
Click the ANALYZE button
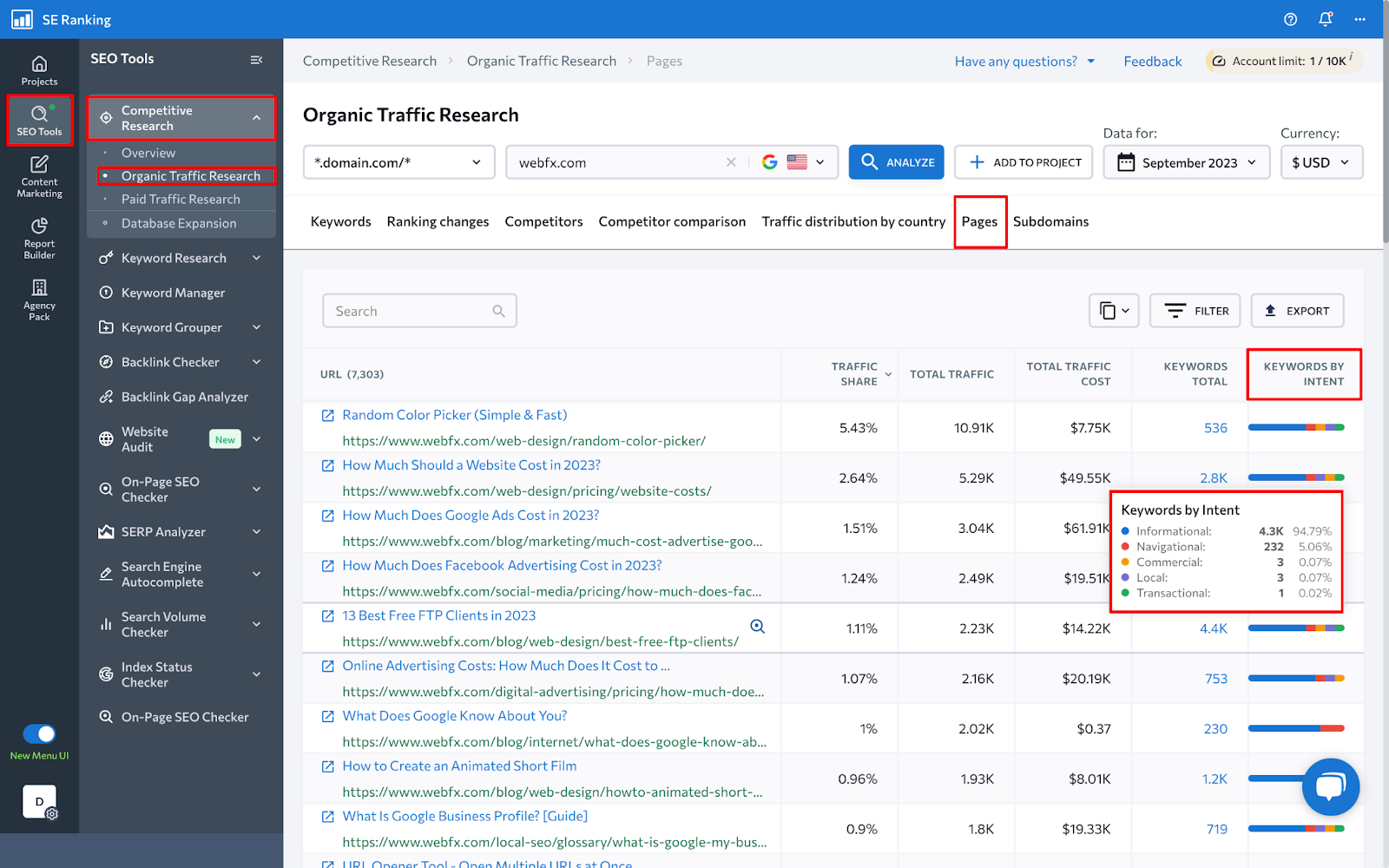[897, 162]
